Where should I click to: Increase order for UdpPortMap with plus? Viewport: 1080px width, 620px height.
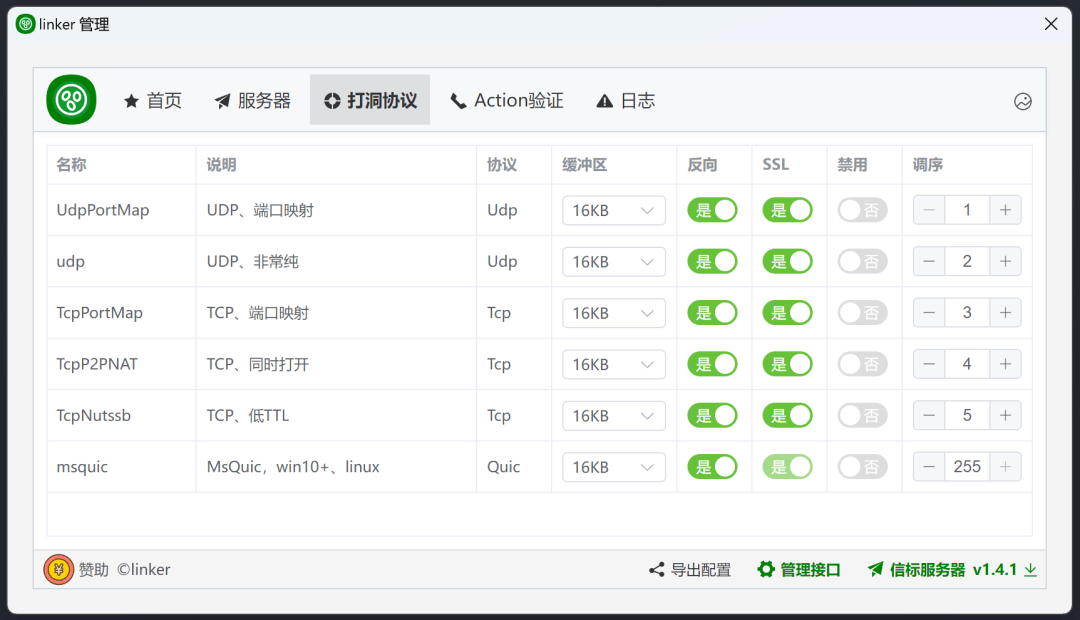[1005, 210]
